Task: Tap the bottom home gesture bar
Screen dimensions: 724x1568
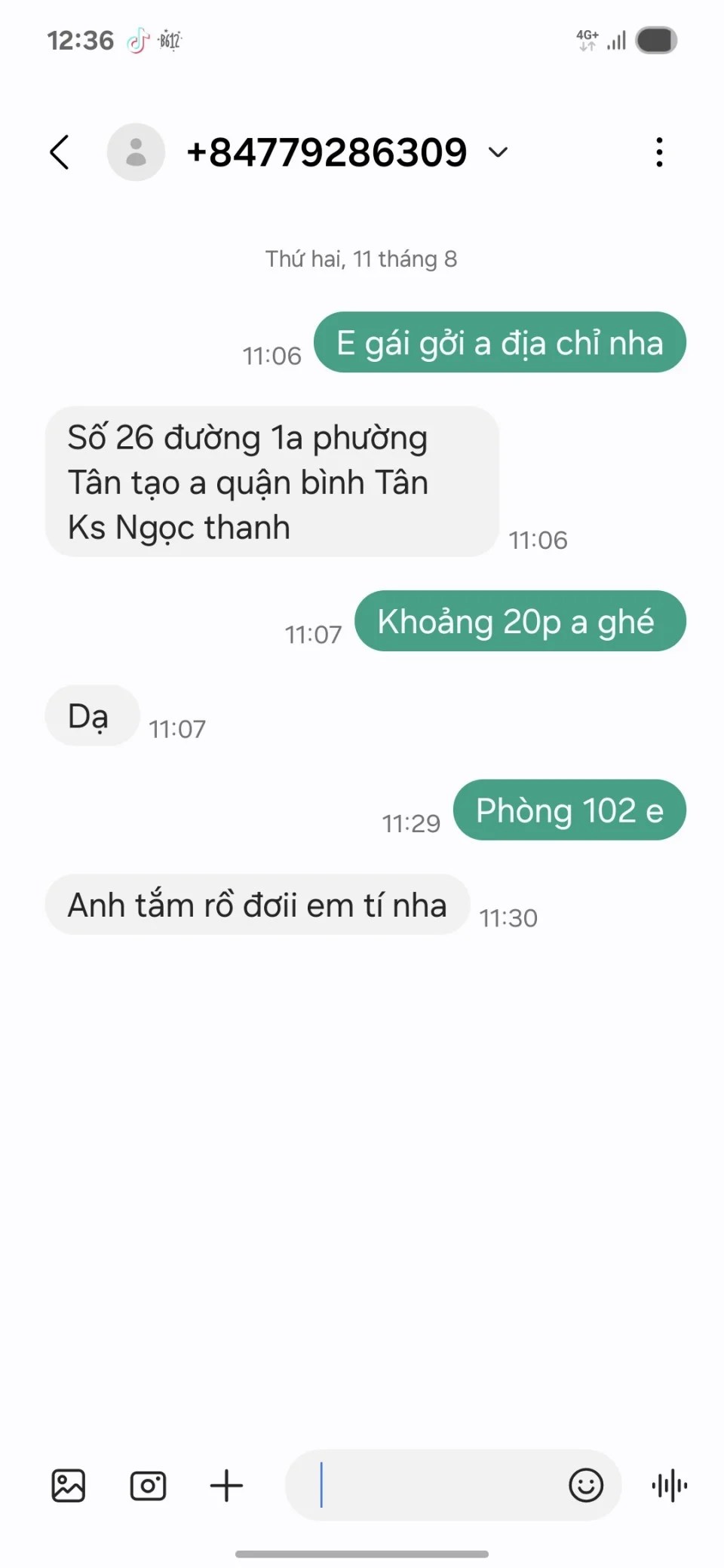Action: [x=362, y=1554]
